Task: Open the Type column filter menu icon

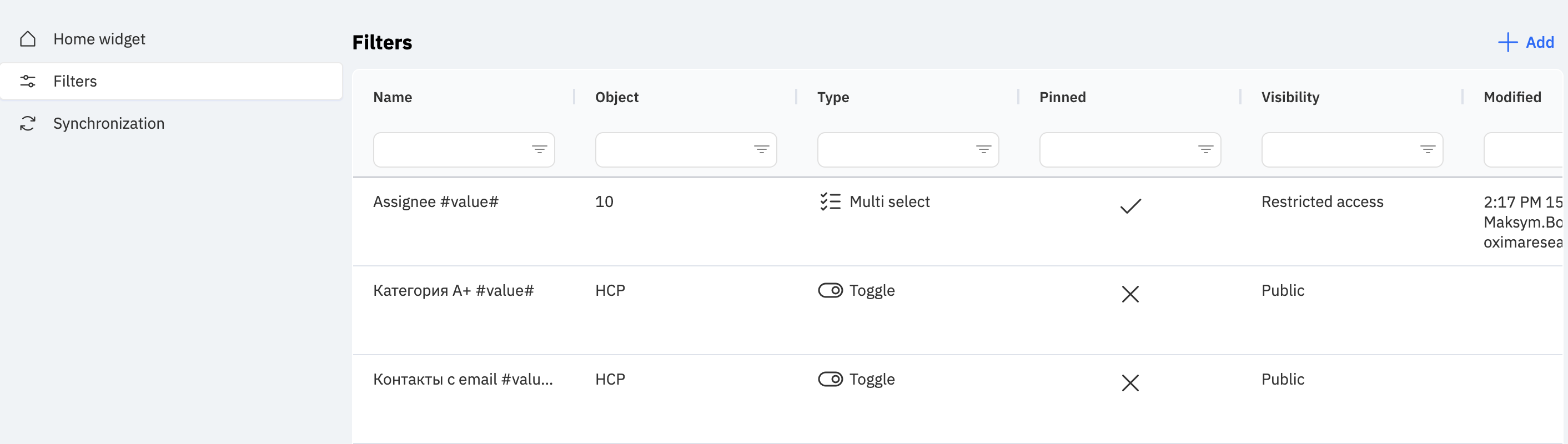Action: tap(984, 150)
